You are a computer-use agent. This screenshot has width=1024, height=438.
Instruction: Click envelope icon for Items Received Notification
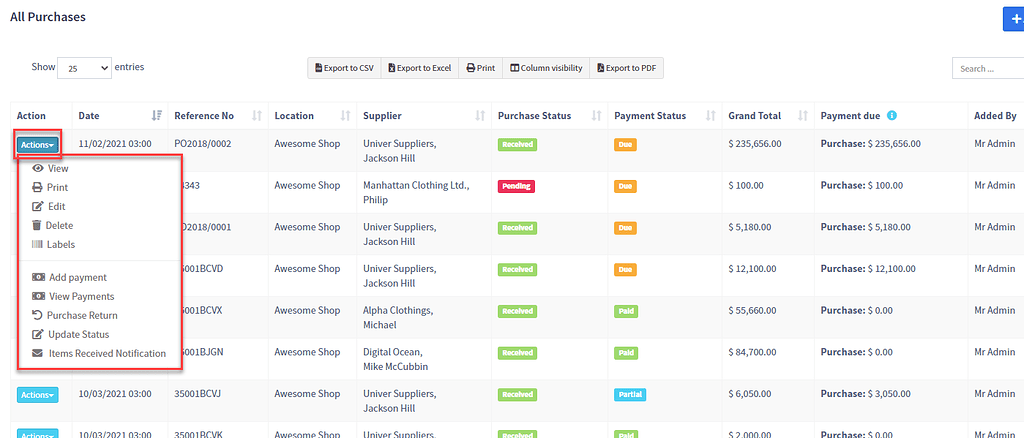(x=38, y=354)
